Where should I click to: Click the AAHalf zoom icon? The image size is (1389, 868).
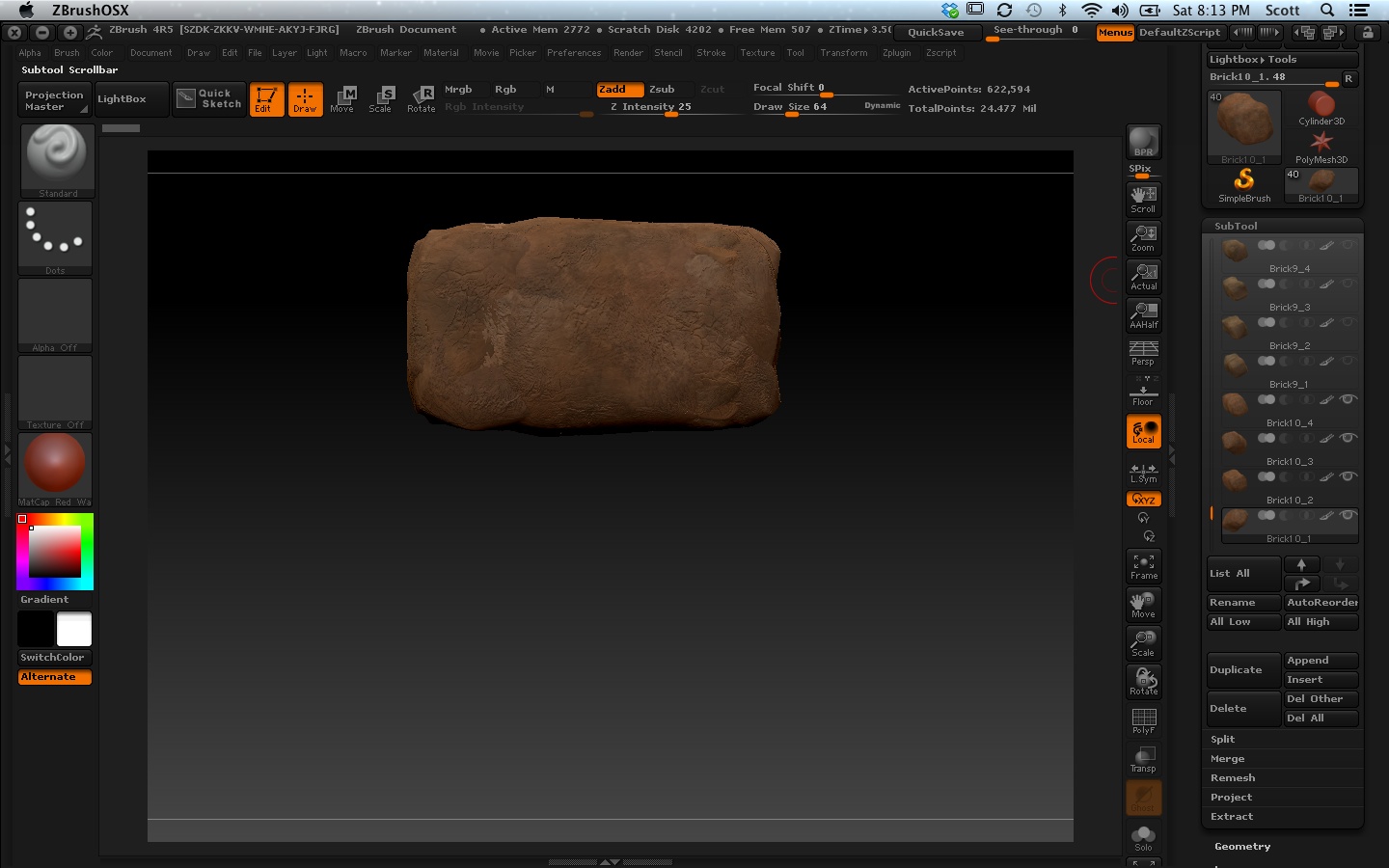click(x=1143, y=314)
